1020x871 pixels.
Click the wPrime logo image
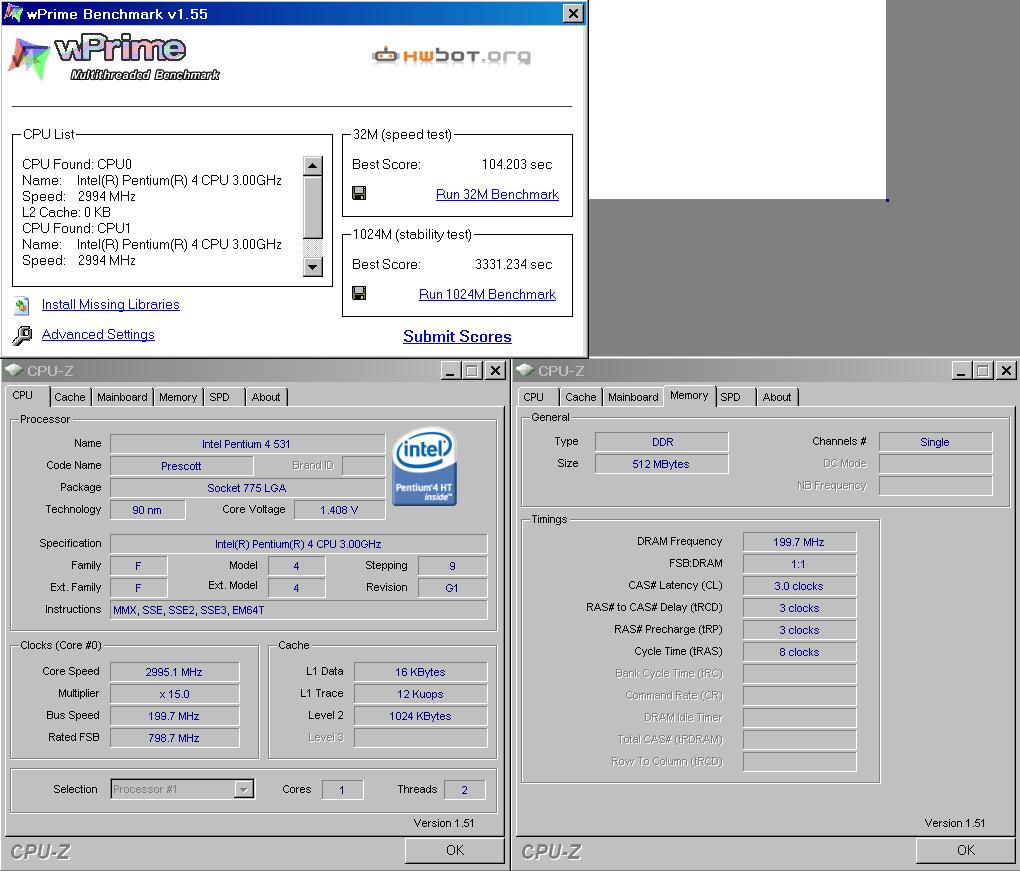[114, 58]
